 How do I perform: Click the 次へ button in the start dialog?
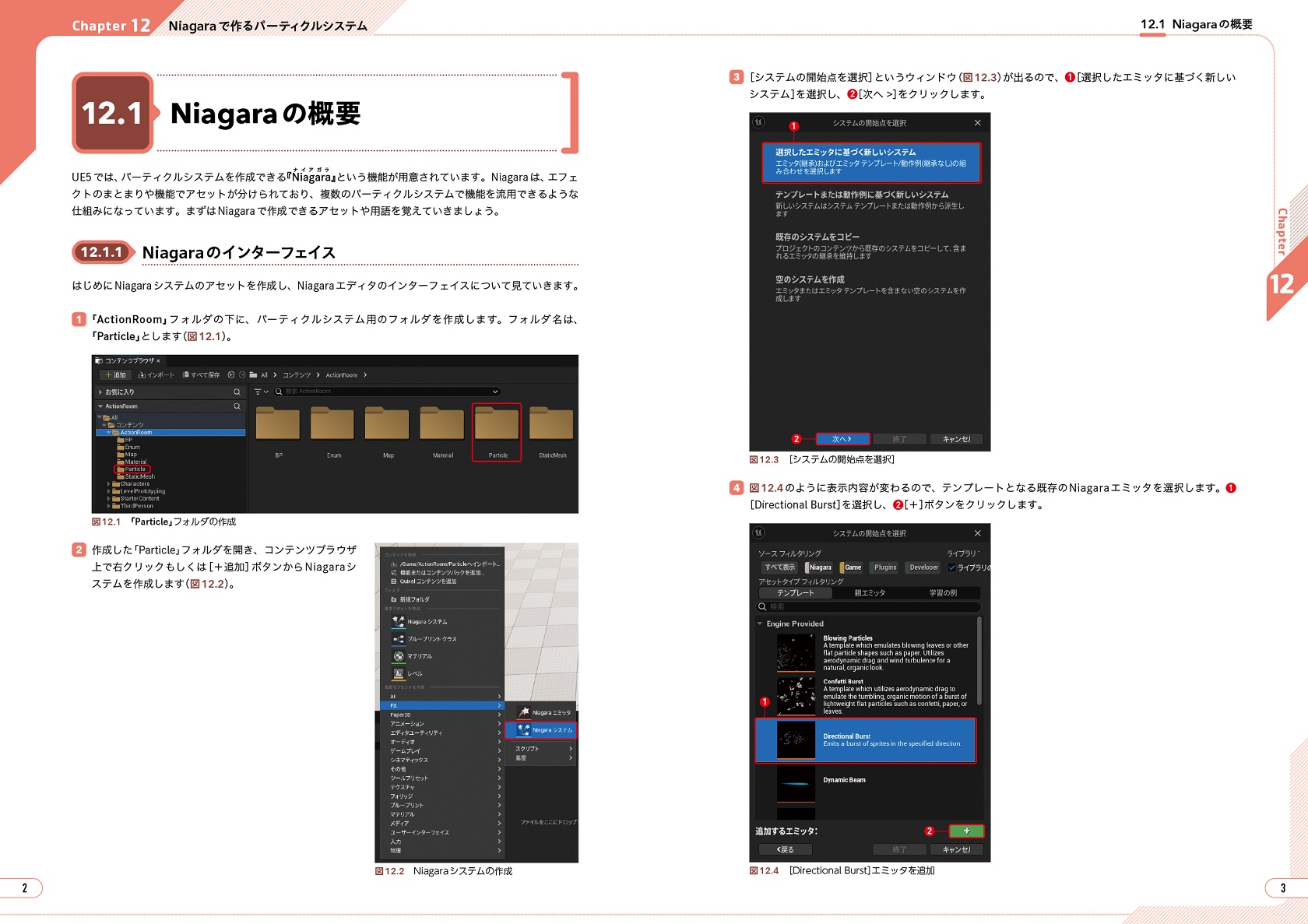[x=842, y=439]
